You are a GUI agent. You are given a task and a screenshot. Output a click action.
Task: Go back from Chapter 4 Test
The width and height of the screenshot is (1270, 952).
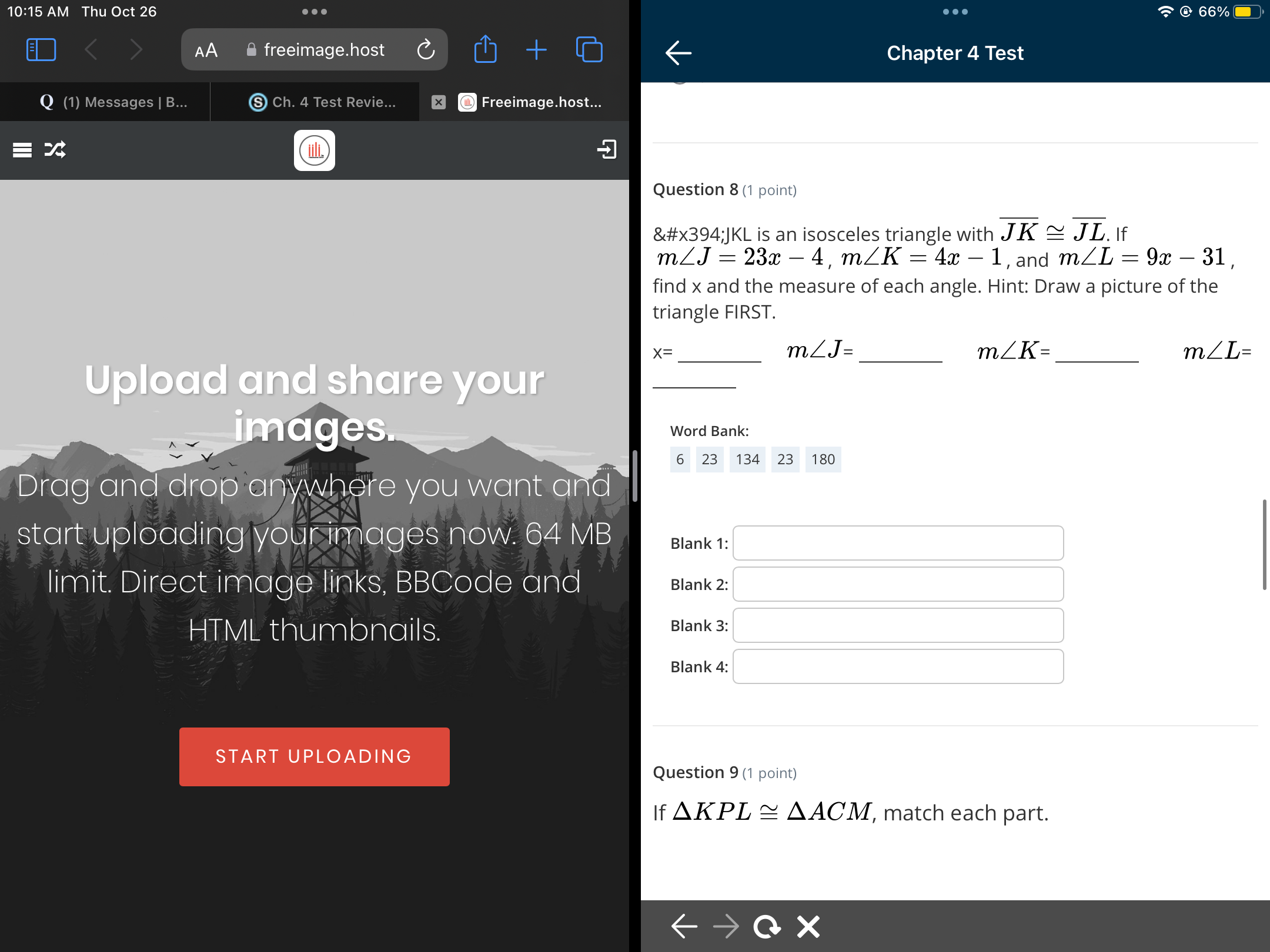[678, 53]
